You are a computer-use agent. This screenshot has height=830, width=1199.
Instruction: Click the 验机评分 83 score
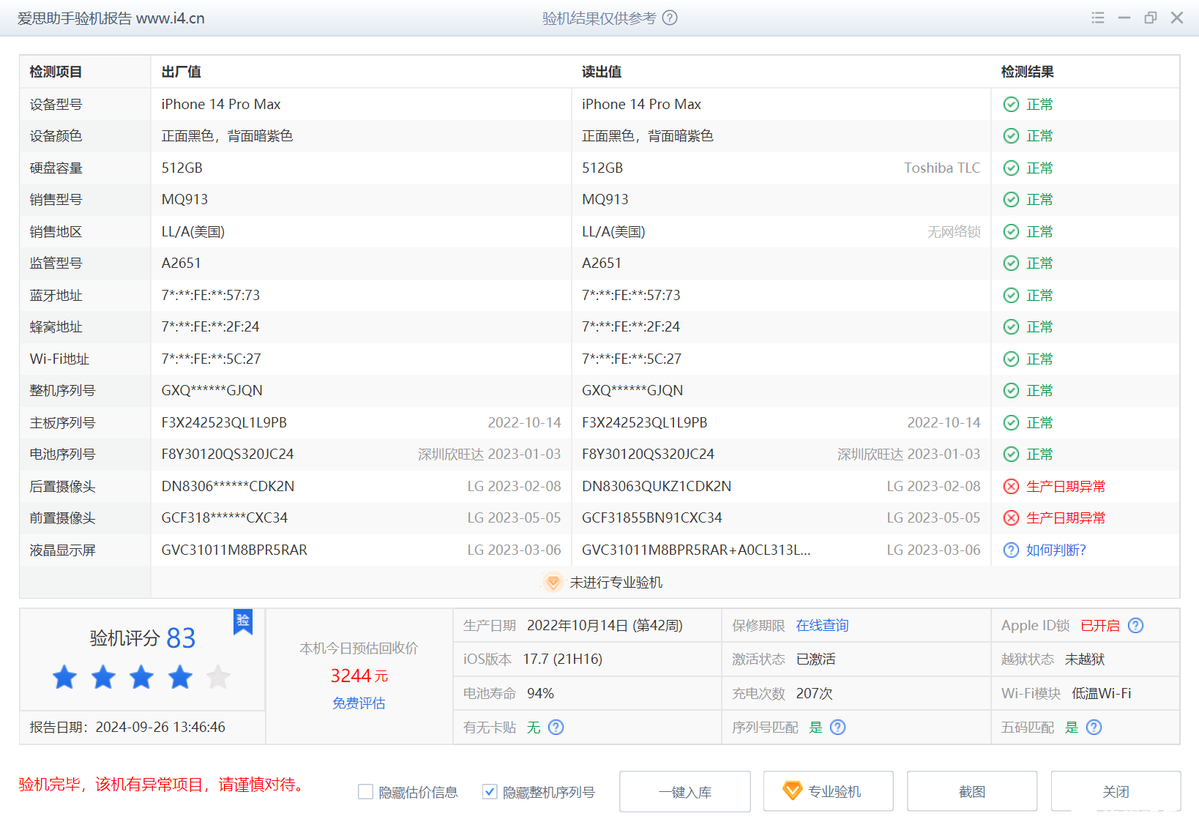(x=142, y=638)
